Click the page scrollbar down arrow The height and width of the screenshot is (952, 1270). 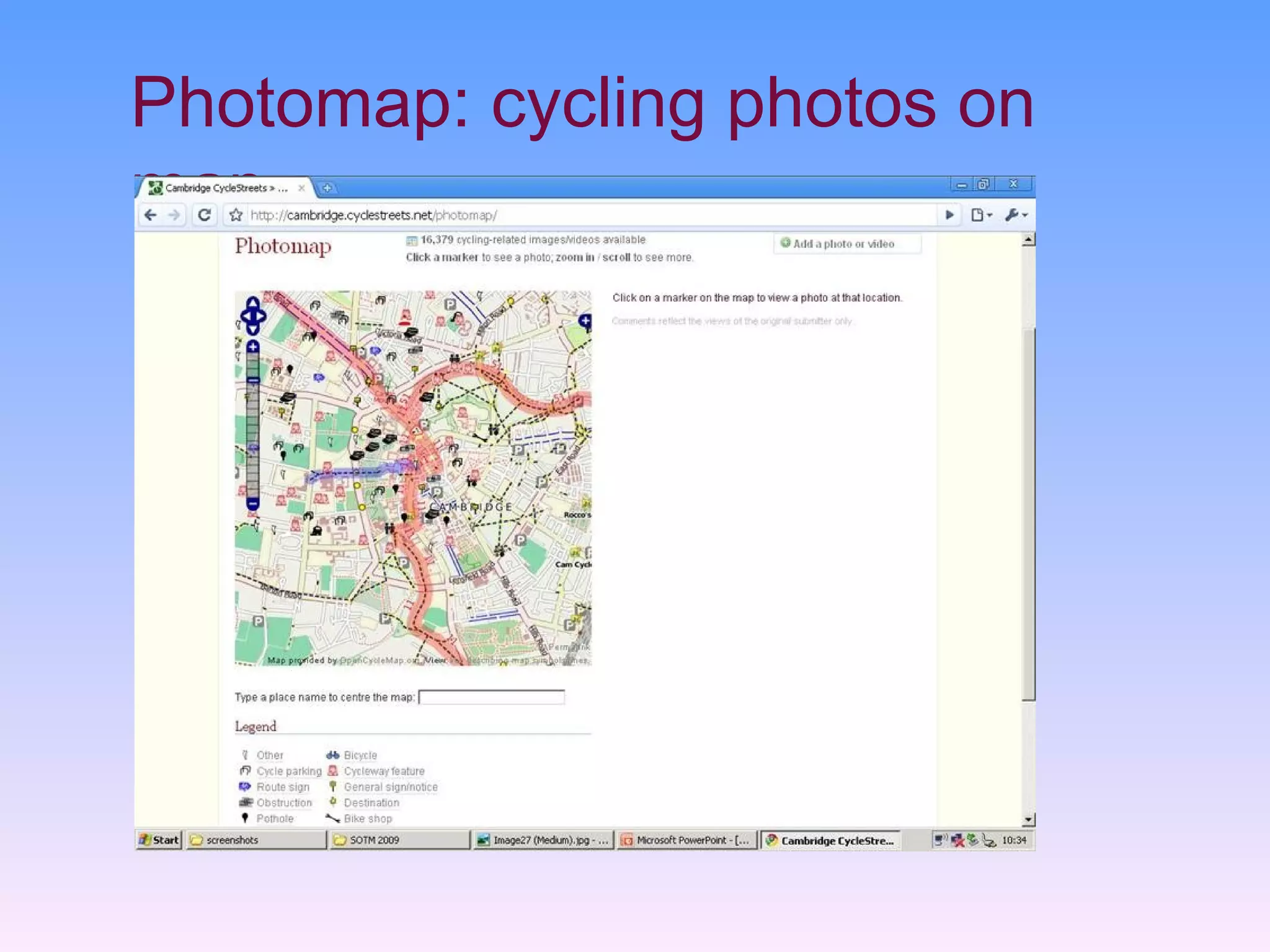pyautogui.click(x=1029, y=819)
